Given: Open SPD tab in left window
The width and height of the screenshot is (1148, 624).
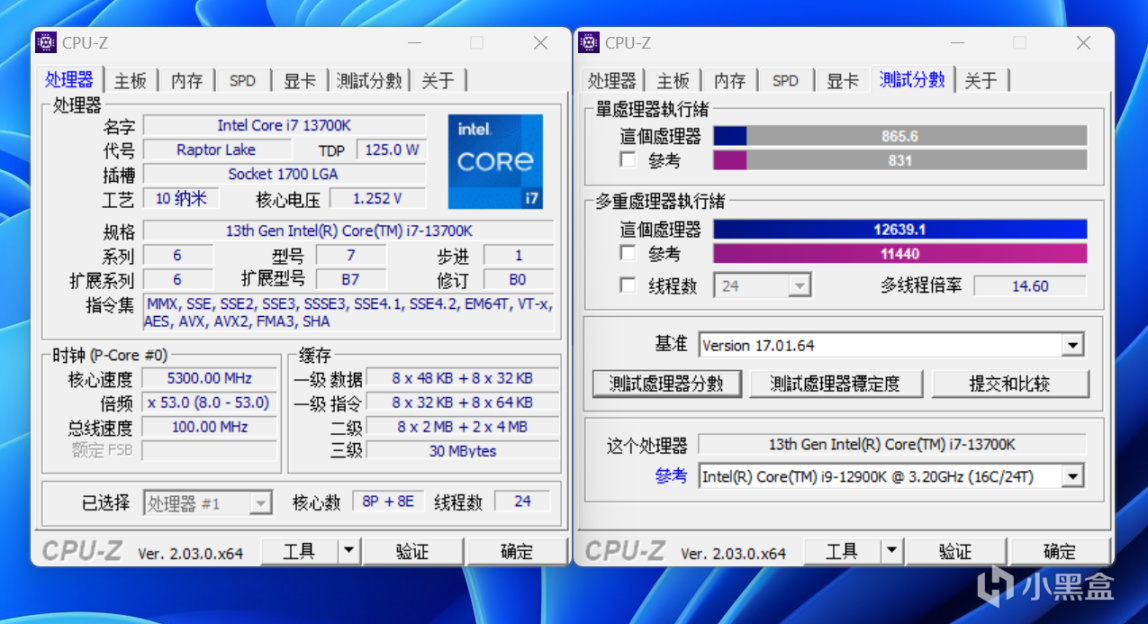Looking at the screenshot, I should 242,81.
